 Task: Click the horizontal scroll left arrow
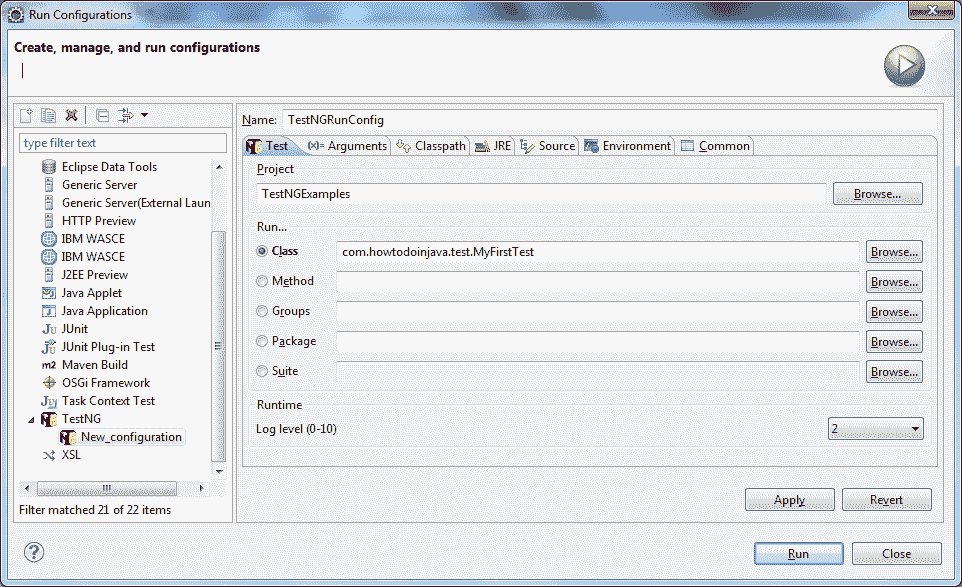click(26, 488)
